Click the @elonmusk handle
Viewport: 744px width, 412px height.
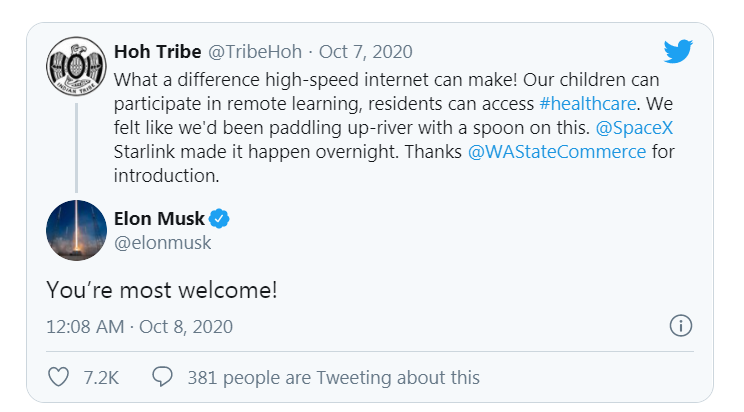[162, 243]
